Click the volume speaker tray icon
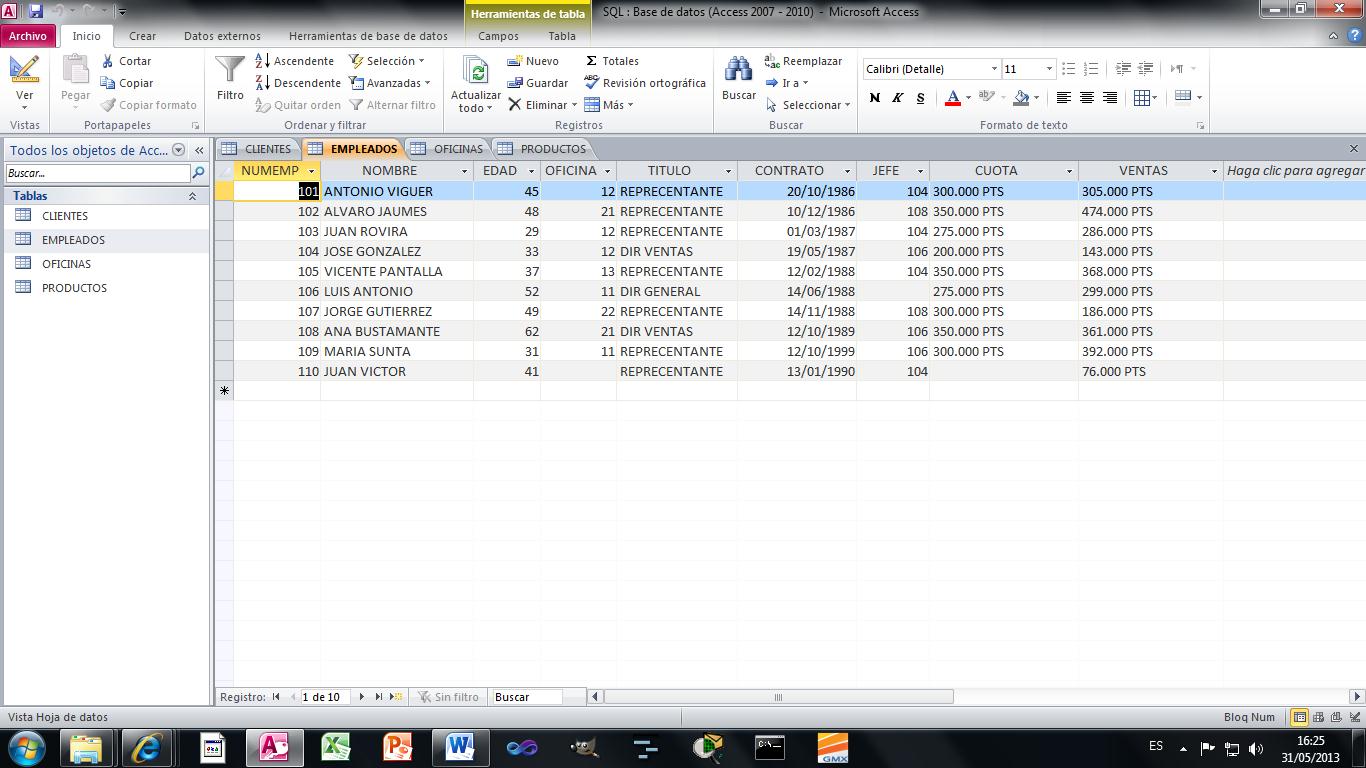1366x768 pixels. click(x=1256, y=748)
